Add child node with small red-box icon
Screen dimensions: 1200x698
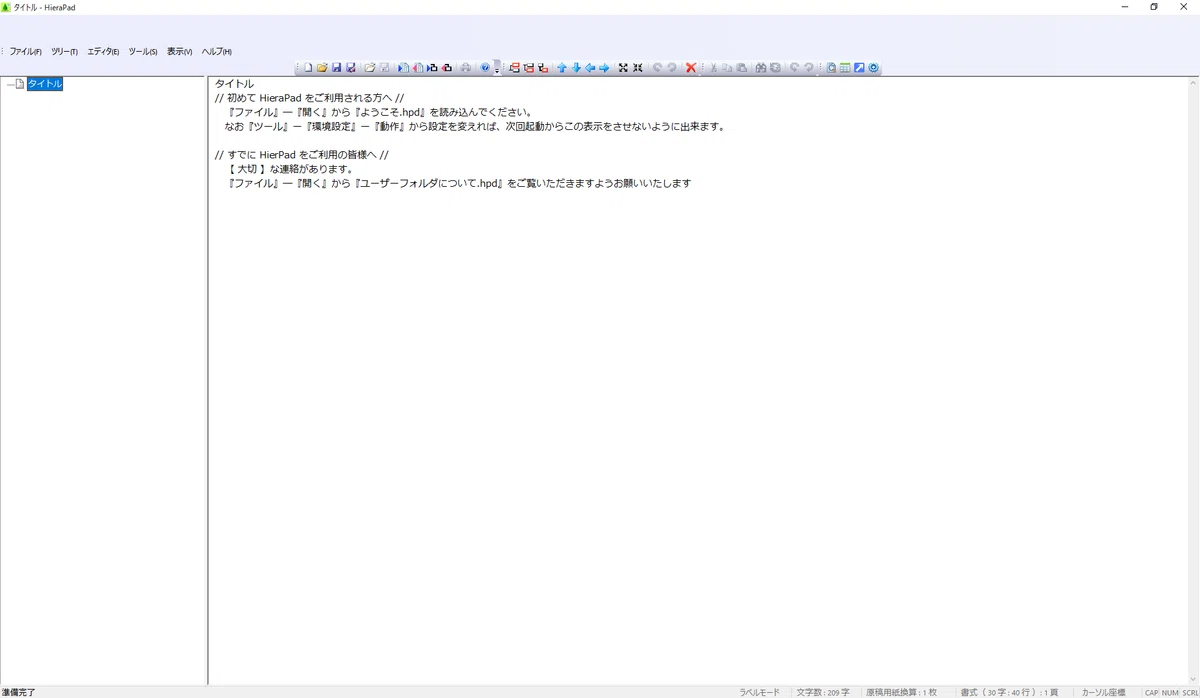pyautogui.click(x=543, y=68)
